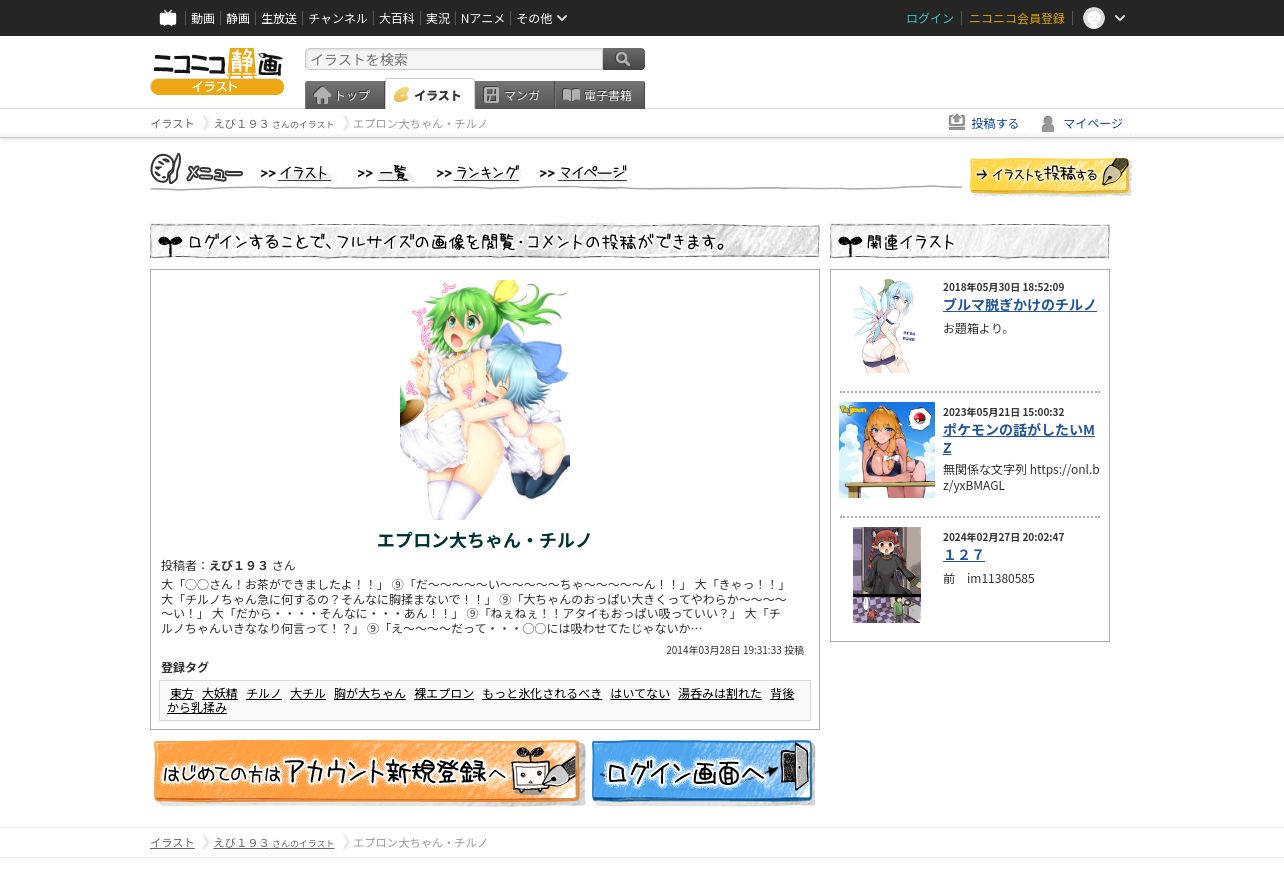Click the magnifier search button
1284x869 pixels.
[624, 59]
